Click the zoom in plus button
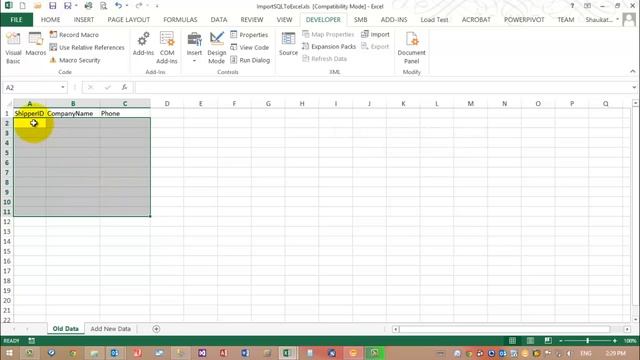 615,340
